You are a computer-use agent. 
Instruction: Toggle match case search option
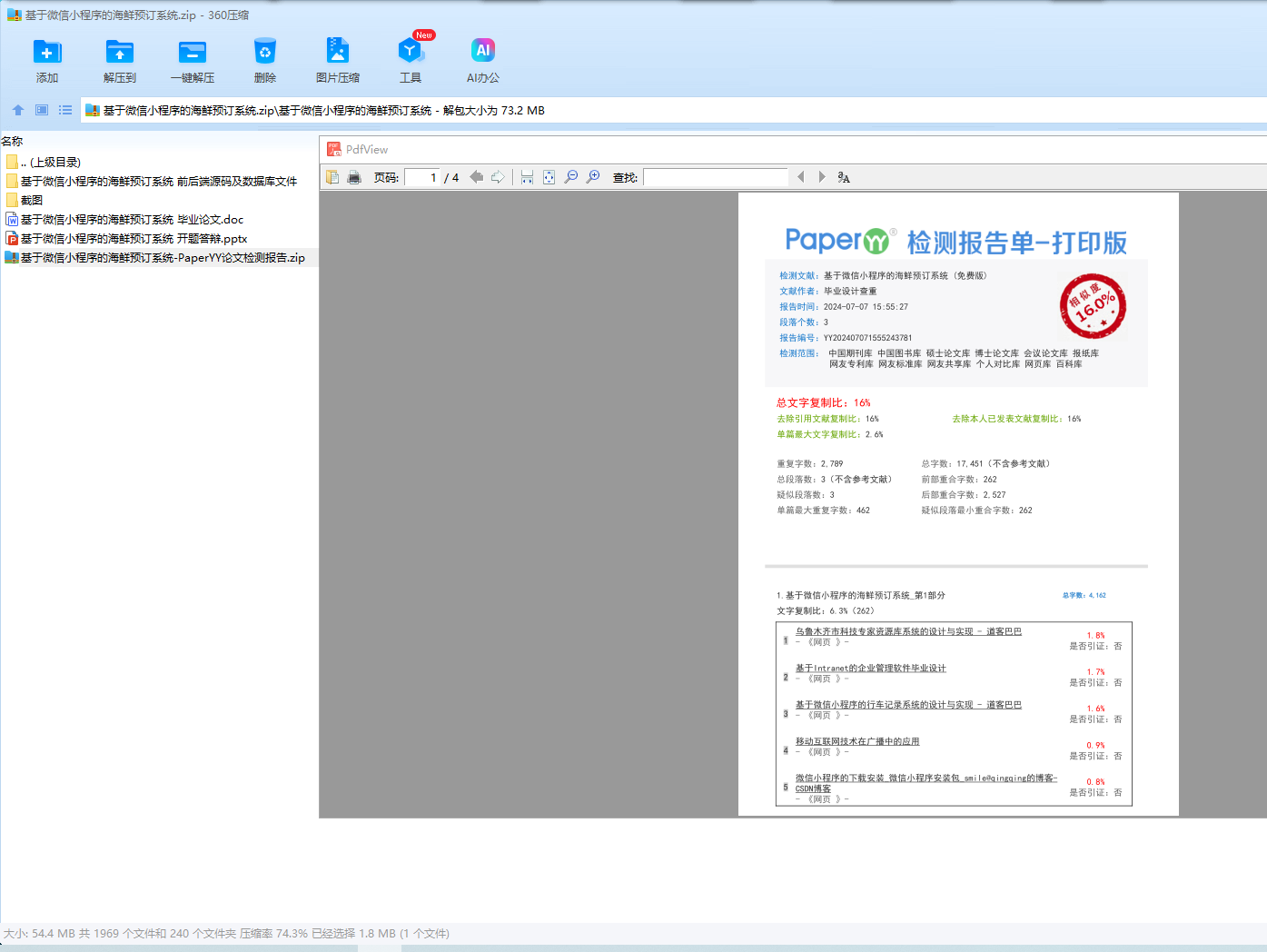coord(844,177)
